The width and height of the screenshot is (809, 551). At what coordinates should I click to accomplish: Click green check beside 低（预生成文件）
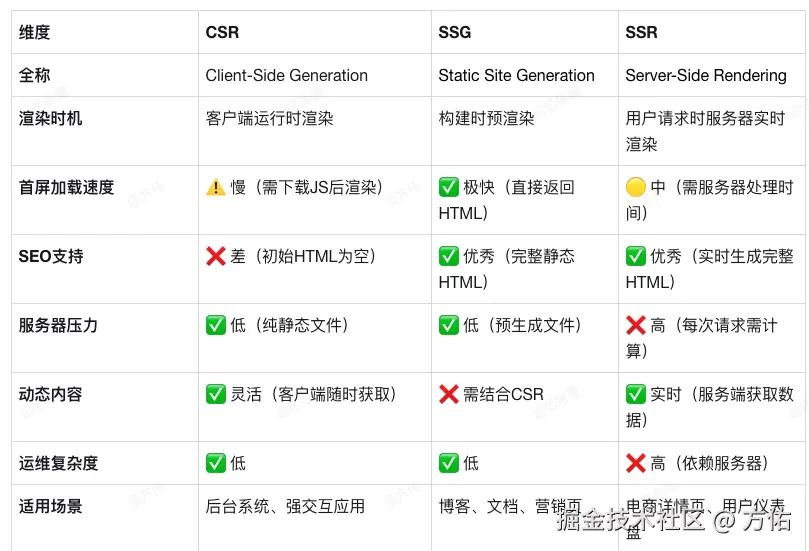coord(449,325)
